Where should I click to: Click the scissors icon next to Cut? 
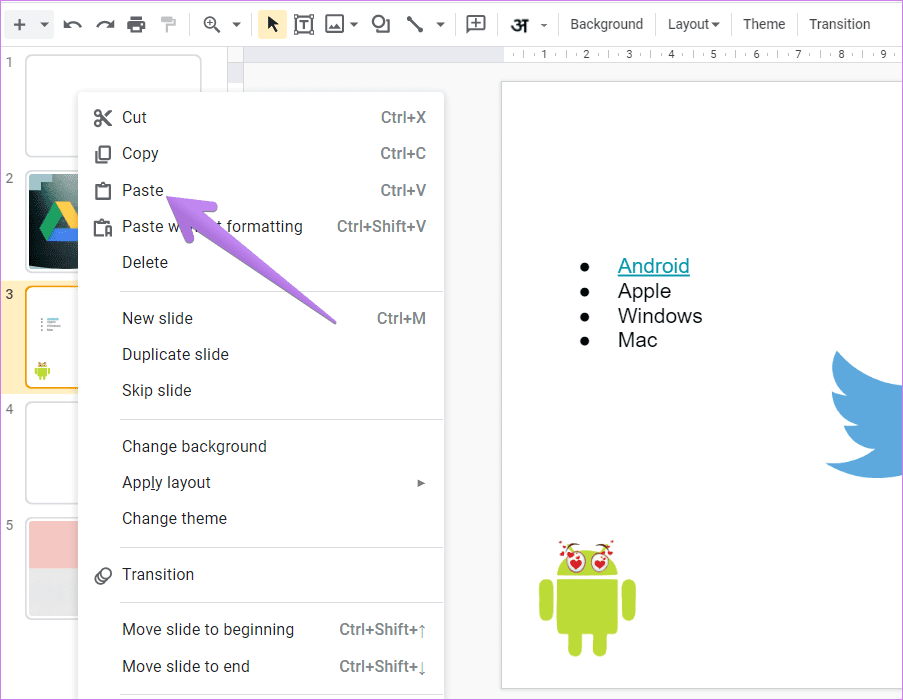(103, 117)
